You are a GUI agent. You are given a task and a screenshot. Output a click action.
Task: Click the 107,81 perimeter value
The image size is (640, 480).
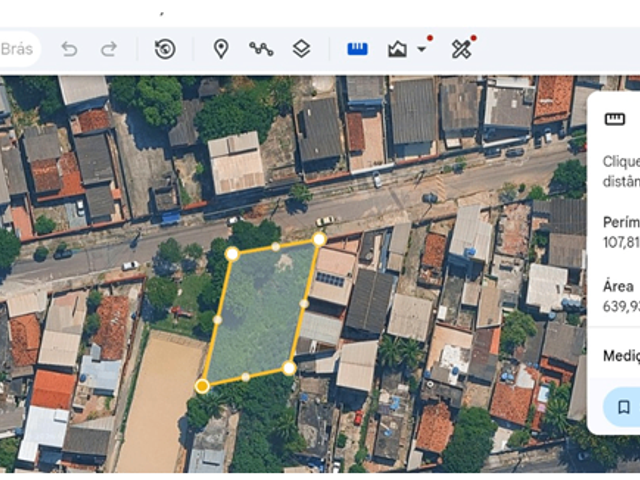(x=621, y=242)
